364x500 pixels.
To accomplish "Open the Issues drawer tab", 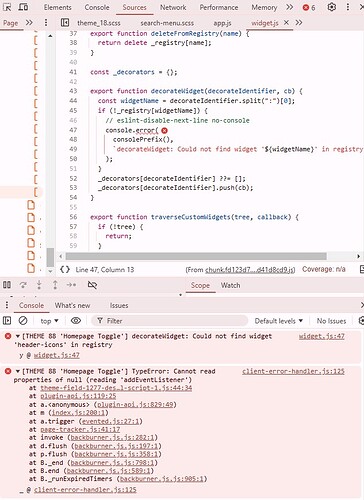I will [x=119, y=305].
